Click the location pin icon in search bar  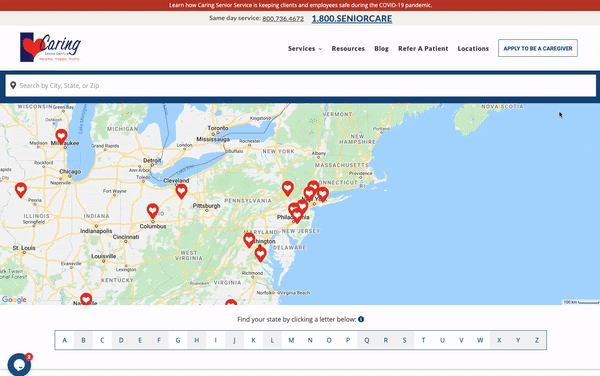pyautogui.click(x=13, y=85)
